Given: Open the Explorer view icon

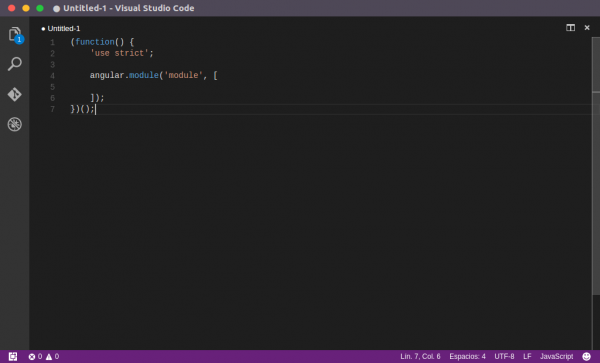Looking at the screenshot, I should click(x=15, y=34).
